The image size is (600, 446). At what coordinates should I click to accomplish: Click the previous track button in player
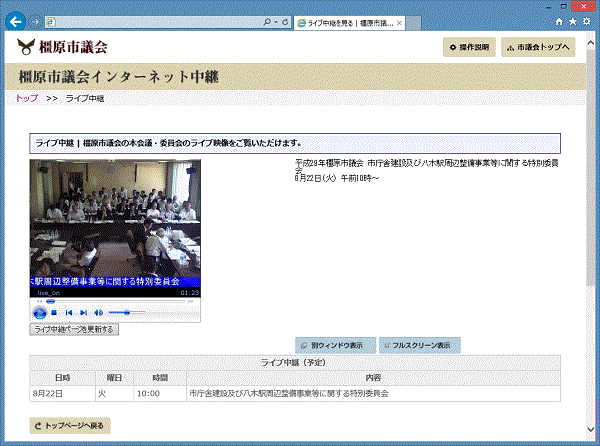(69, 313)
